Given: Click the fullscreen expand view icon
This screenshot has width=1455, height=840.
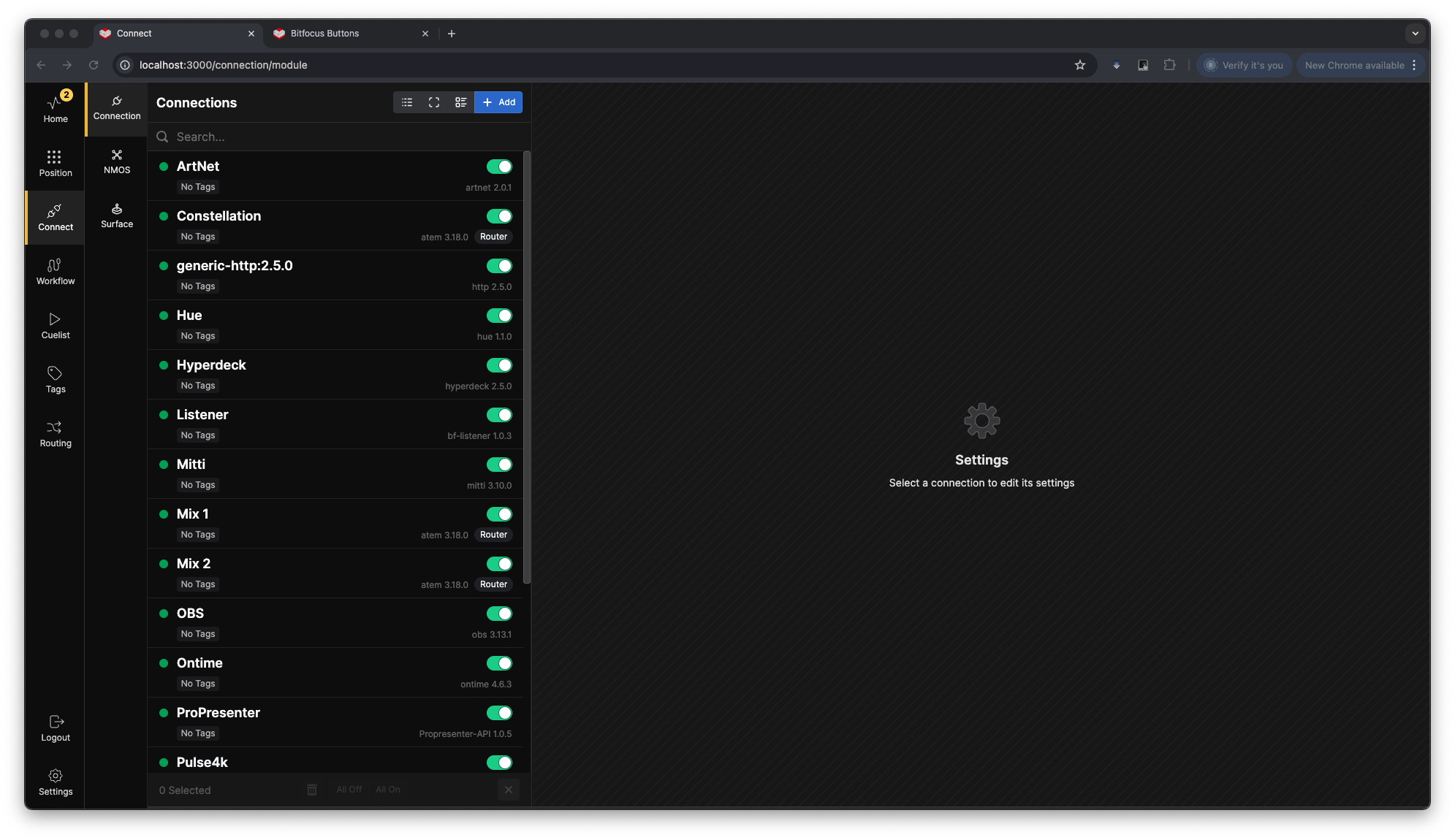Looking at the screenshot, I should pyautogui.click(x=434, y=102).
